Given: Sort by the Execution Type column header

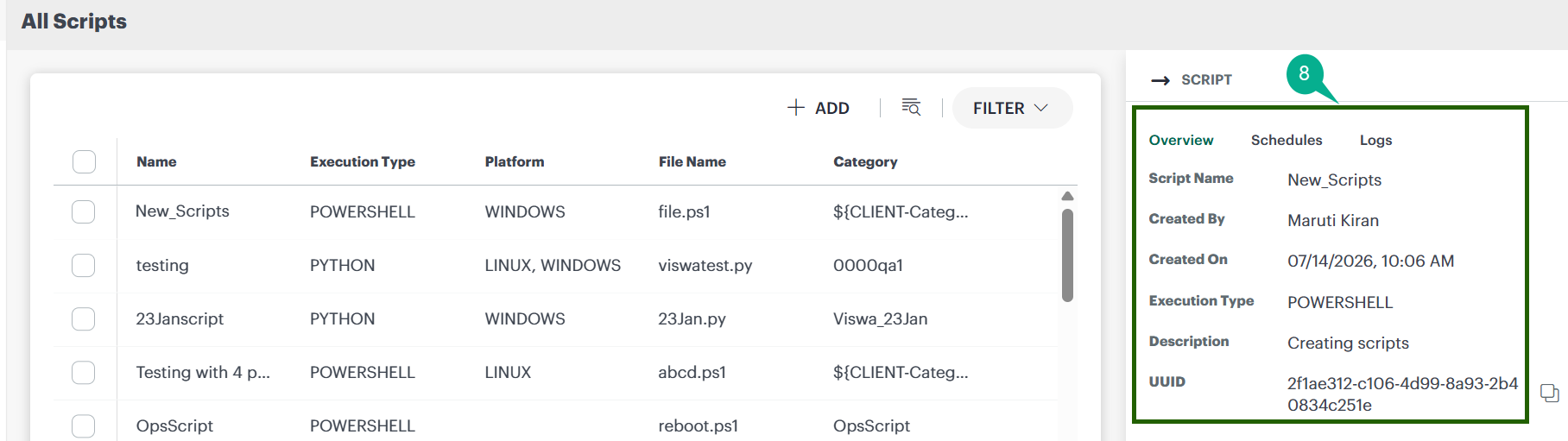Looking at the screenshot, I should 363,161.
